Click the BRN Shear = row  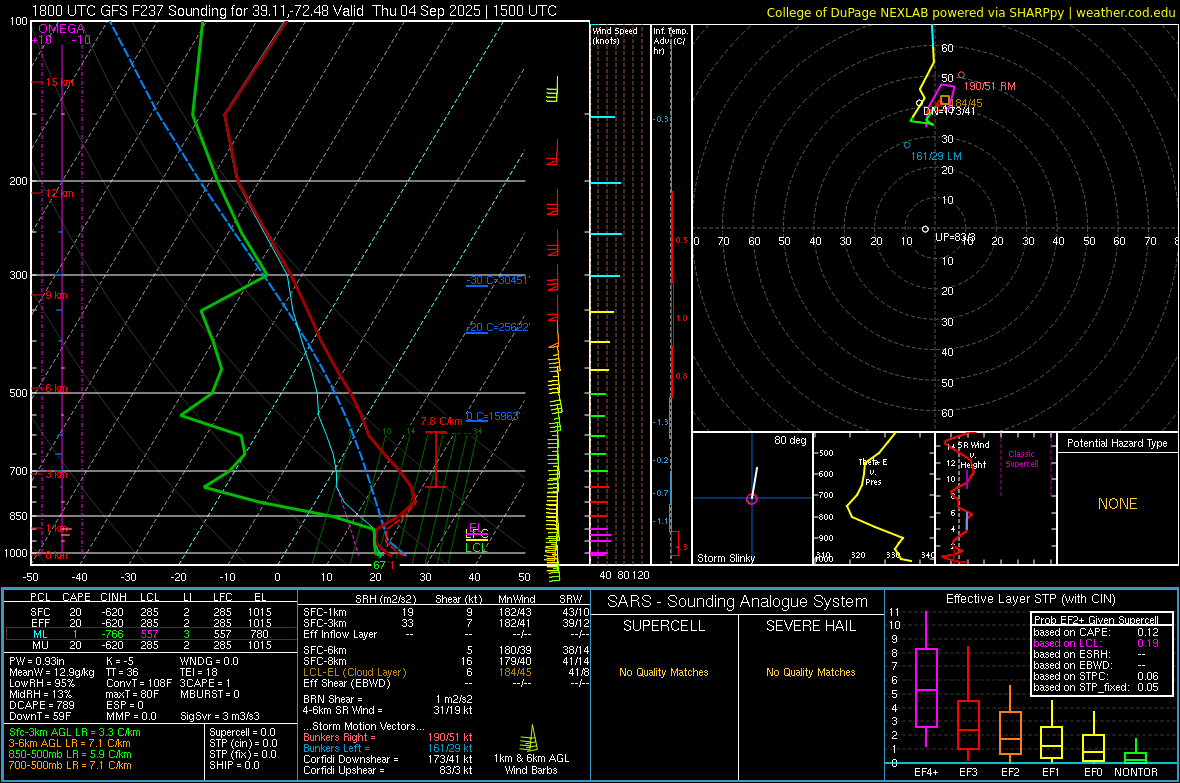tap(388, 699)
